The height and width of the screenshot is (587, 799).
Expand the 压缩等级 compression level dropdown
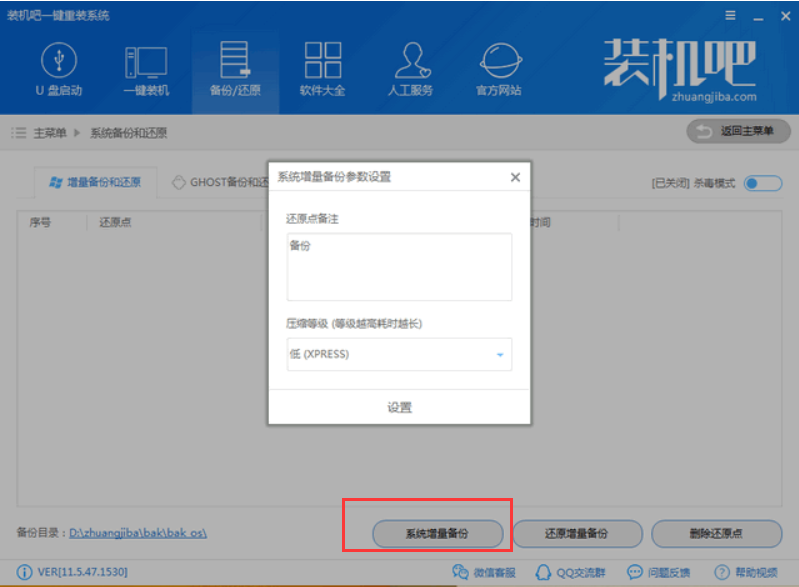[x=399, y=355]
